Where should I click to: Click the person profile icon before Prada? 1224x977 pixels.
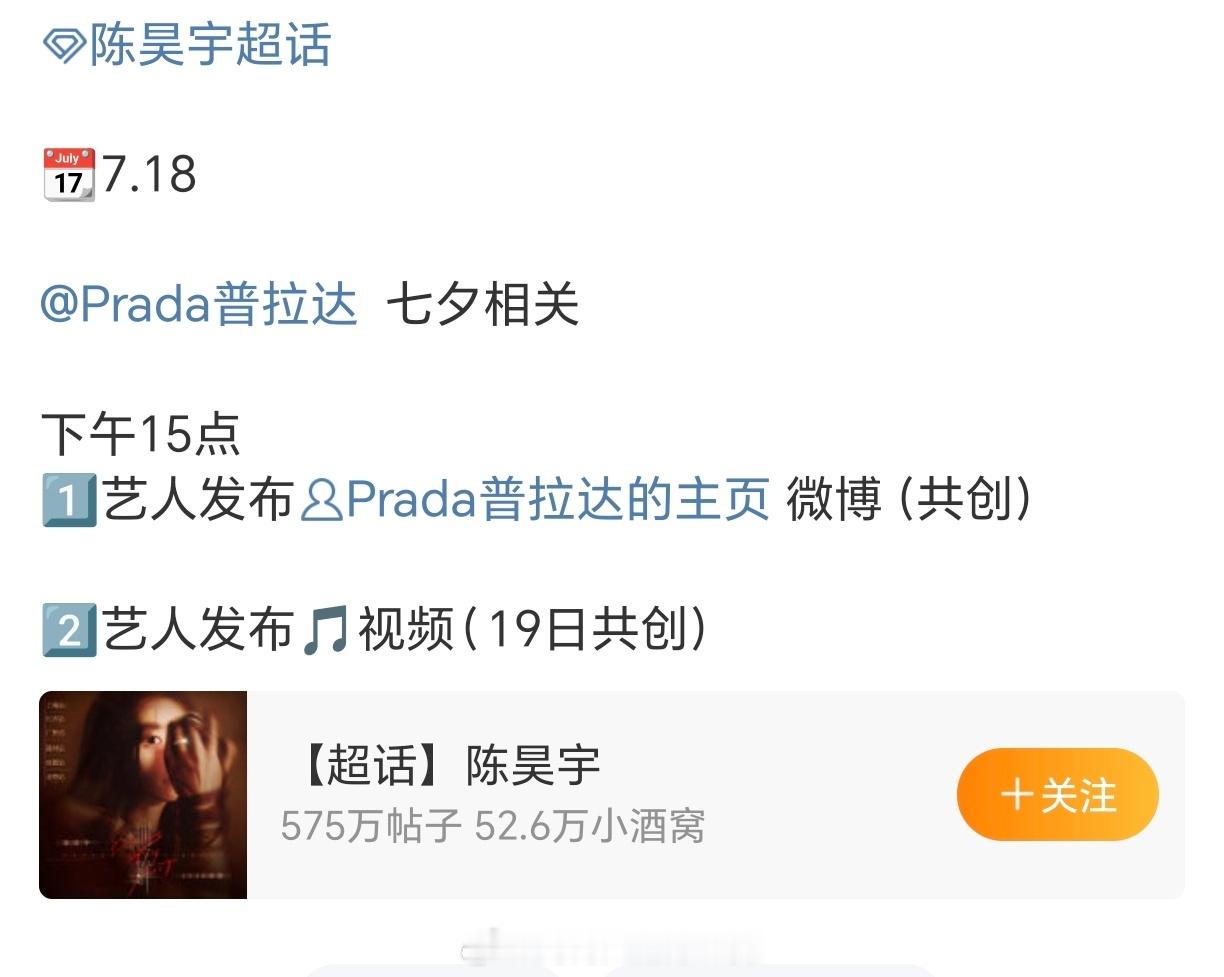[x=321, y=501]
